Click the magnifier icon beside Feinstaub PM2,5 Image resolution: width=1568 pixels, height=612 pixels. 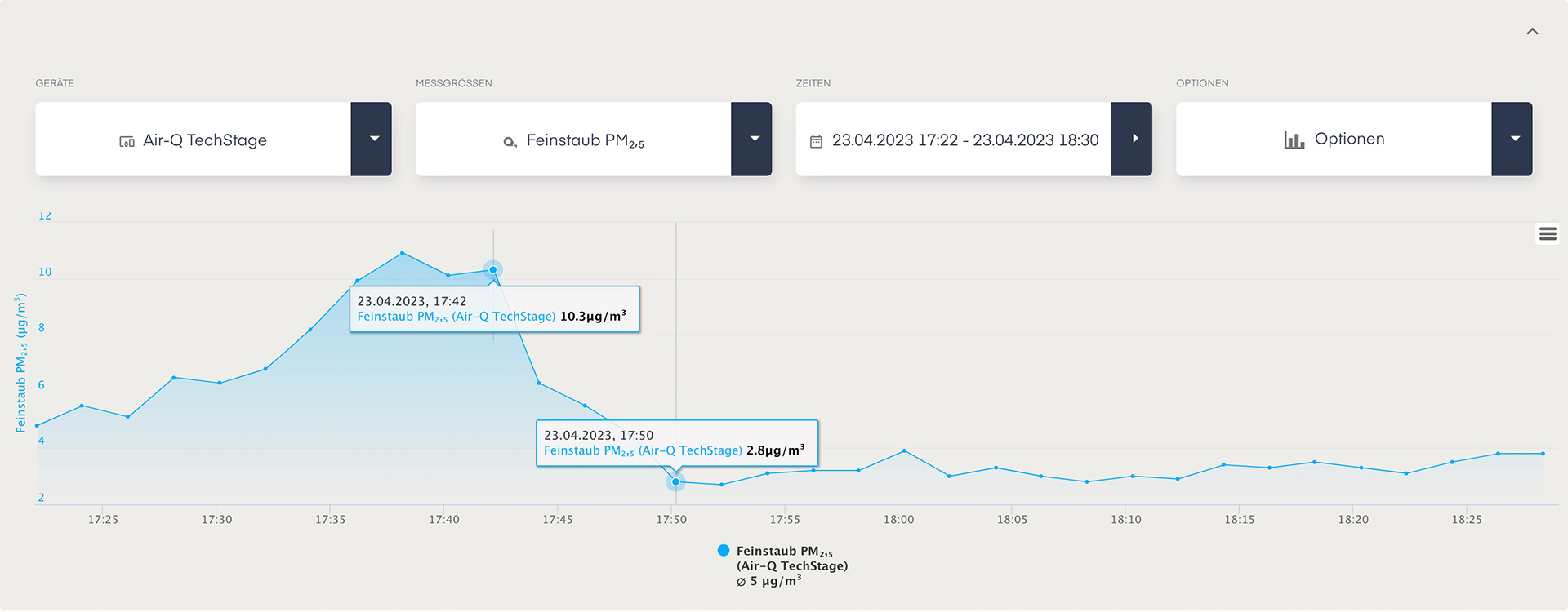[510, 142]
